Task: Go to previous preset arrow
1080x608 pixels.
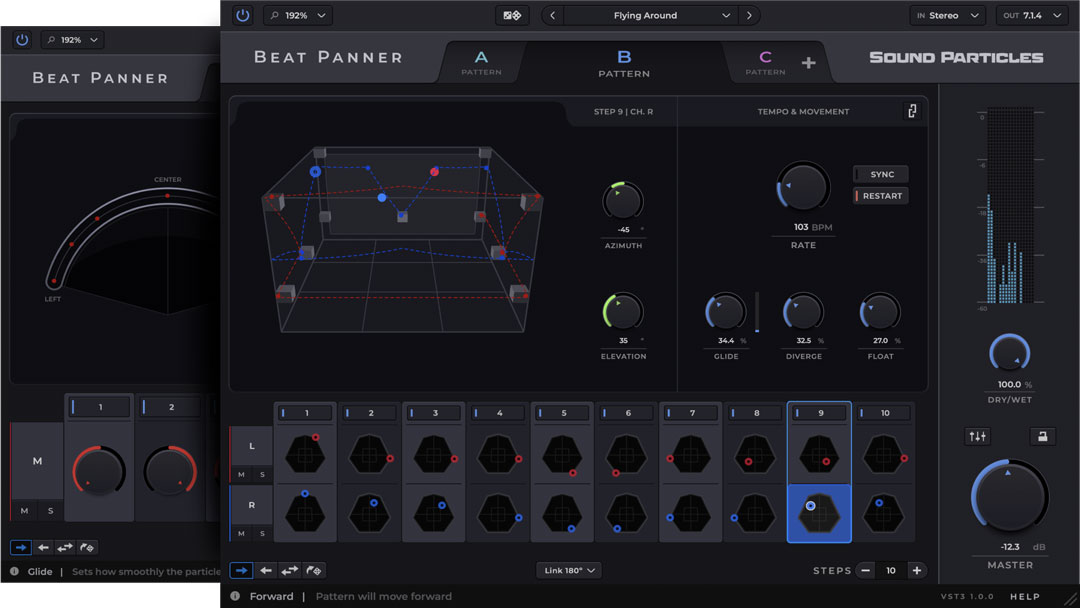Action: [552, 15]
